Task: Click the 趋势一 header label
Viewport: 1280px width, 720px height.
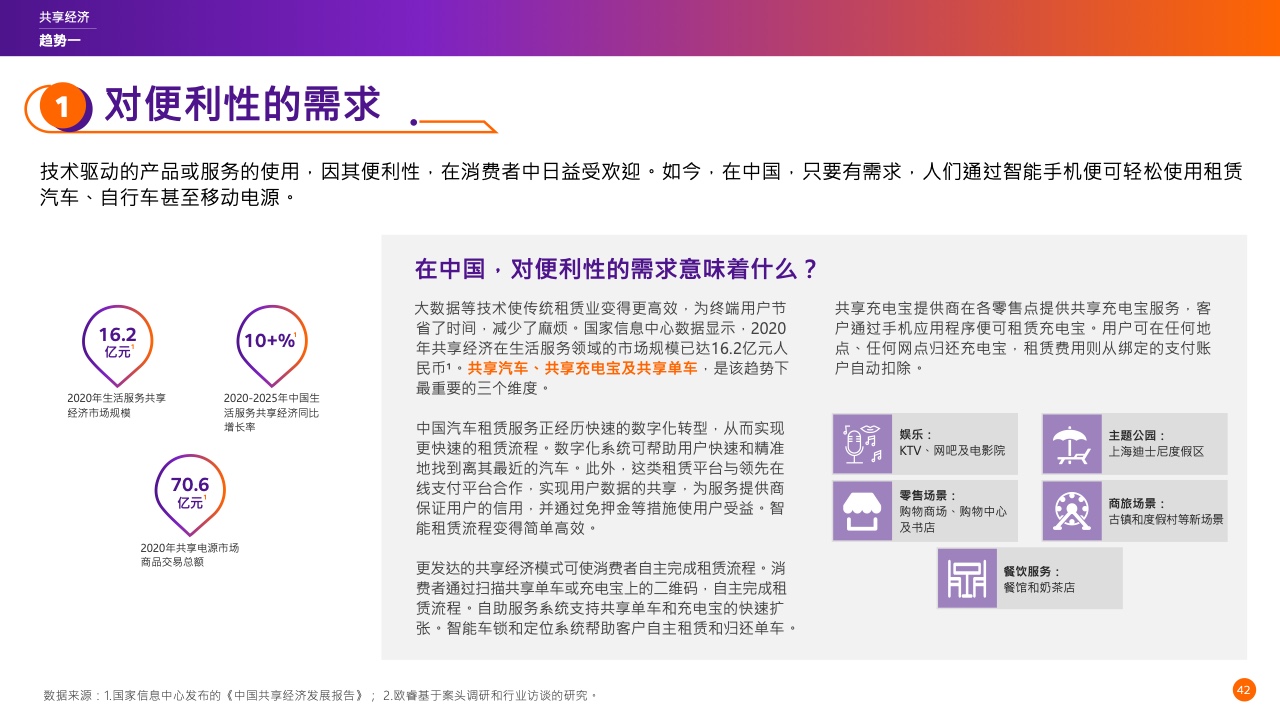Action: [x=59, y=40]
